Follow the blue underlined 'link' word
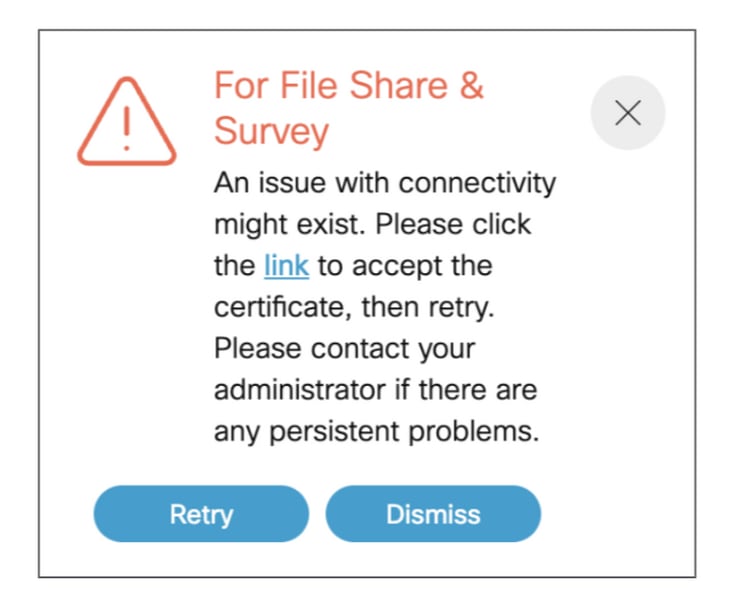 point(286,265)
